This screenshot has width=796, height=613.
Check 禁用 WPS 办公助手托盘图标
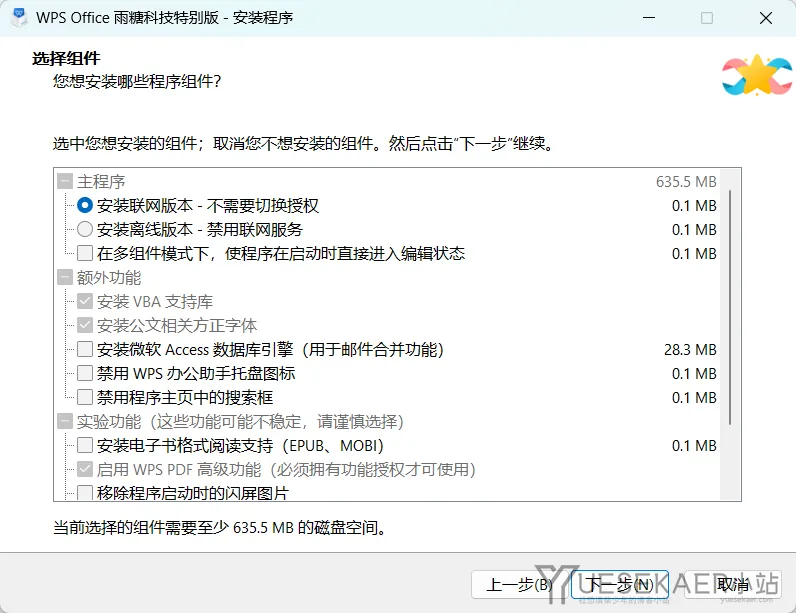click(85, 373)
